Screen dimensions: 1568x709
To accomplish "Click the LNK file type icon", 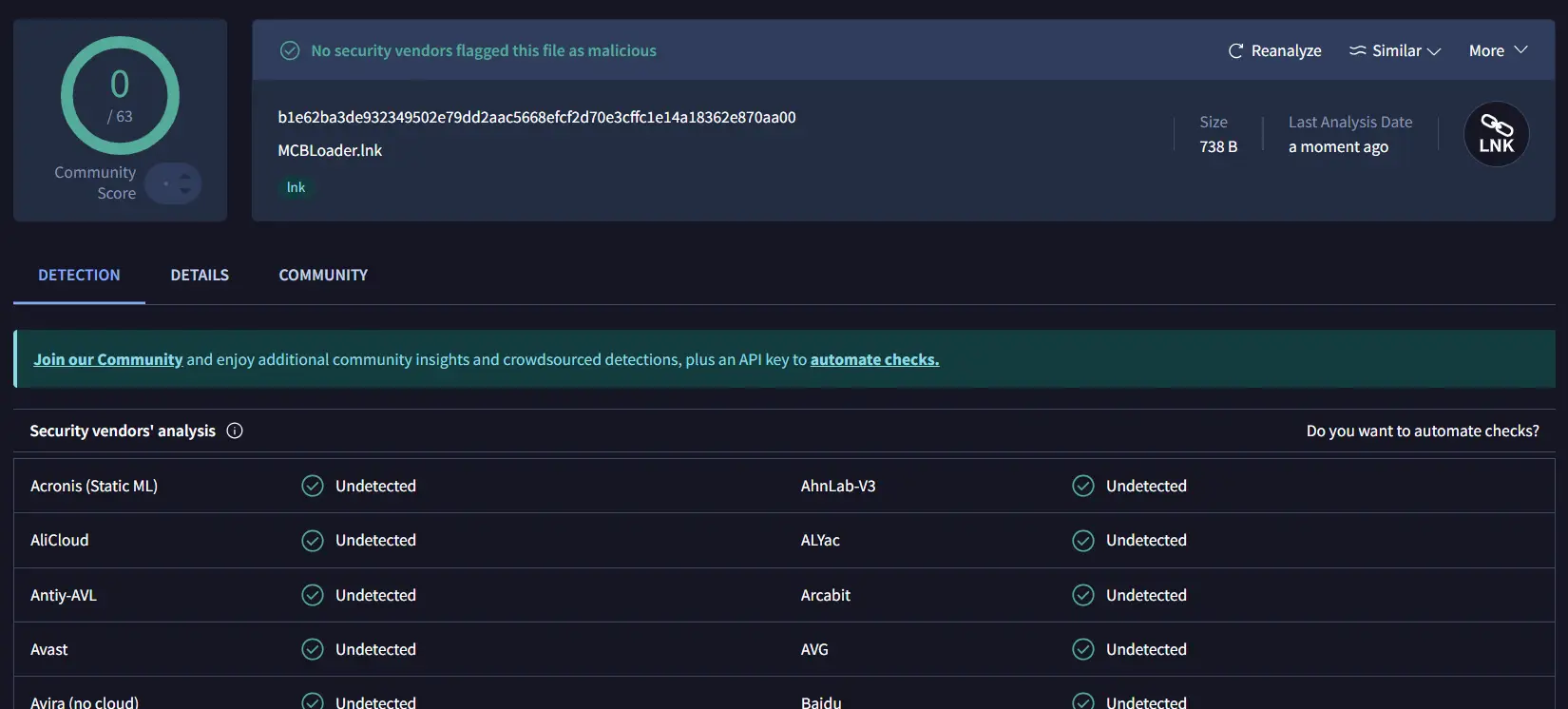I will [1496, 134].
